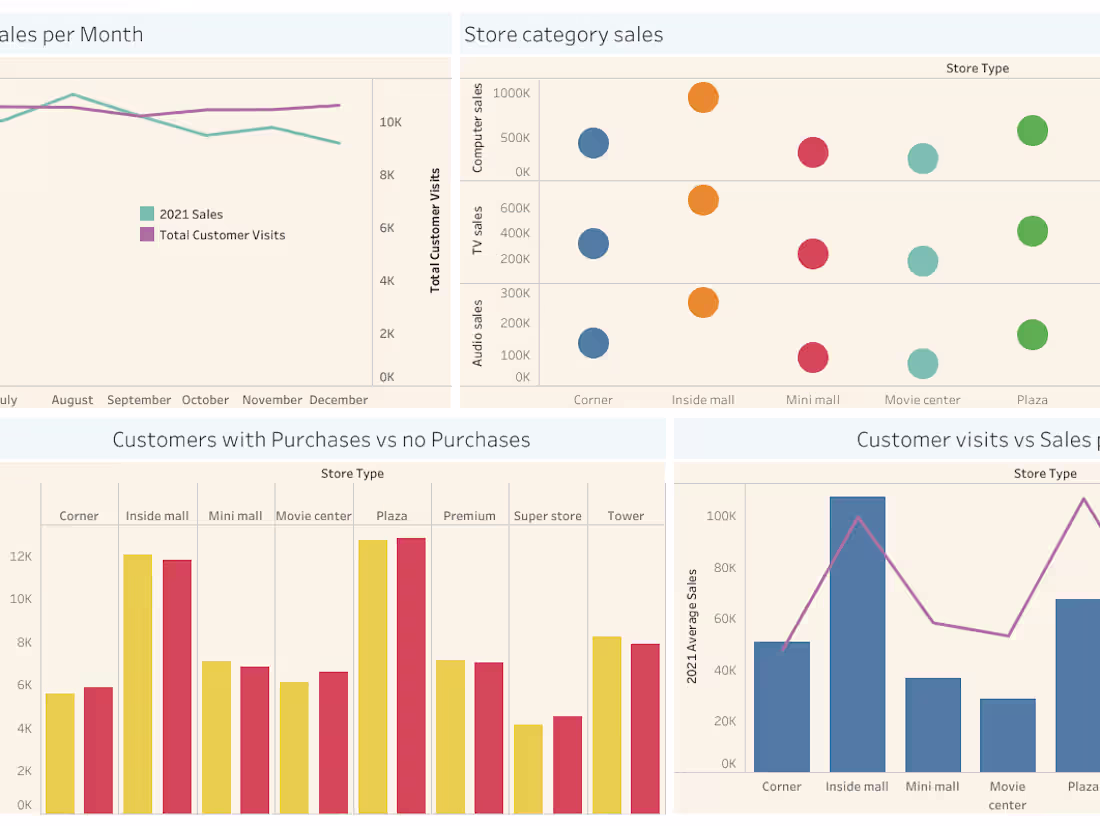
Task: Click the Store Type header above the bar chart
Action: point(352,473)
